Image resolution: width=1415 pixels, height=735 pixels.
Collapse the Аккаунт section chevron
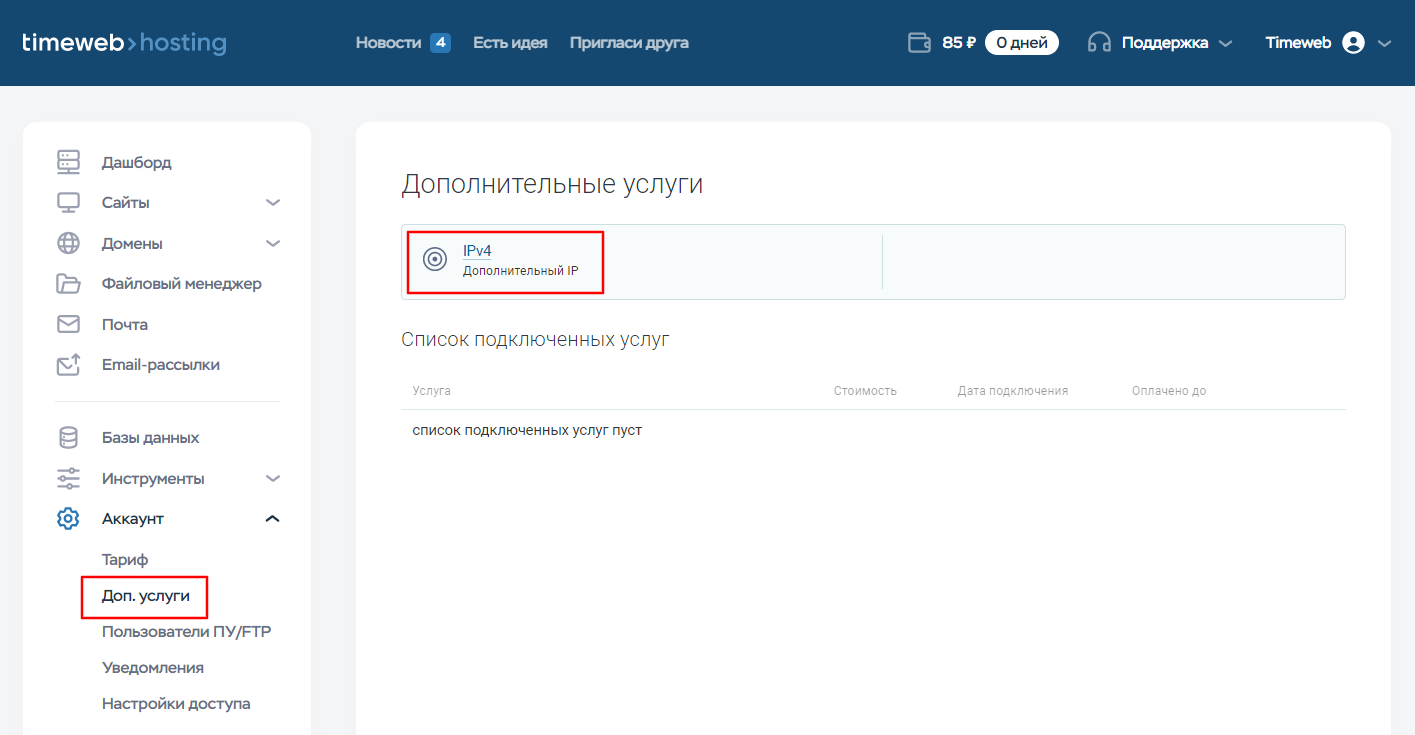[x=272, y=519]
